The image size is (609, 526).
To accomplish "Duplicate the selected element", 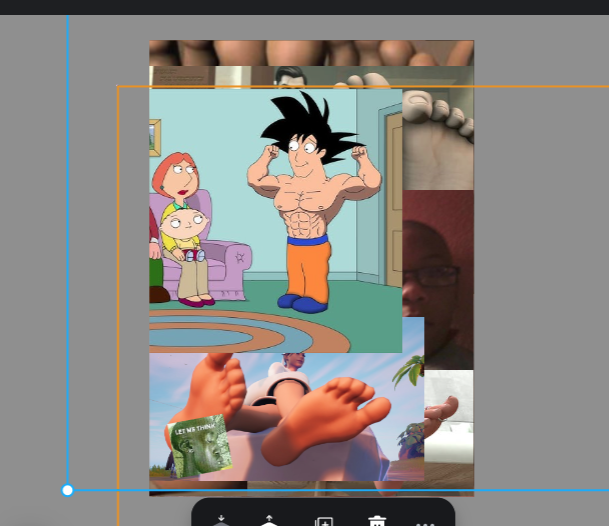I will 324,521.
